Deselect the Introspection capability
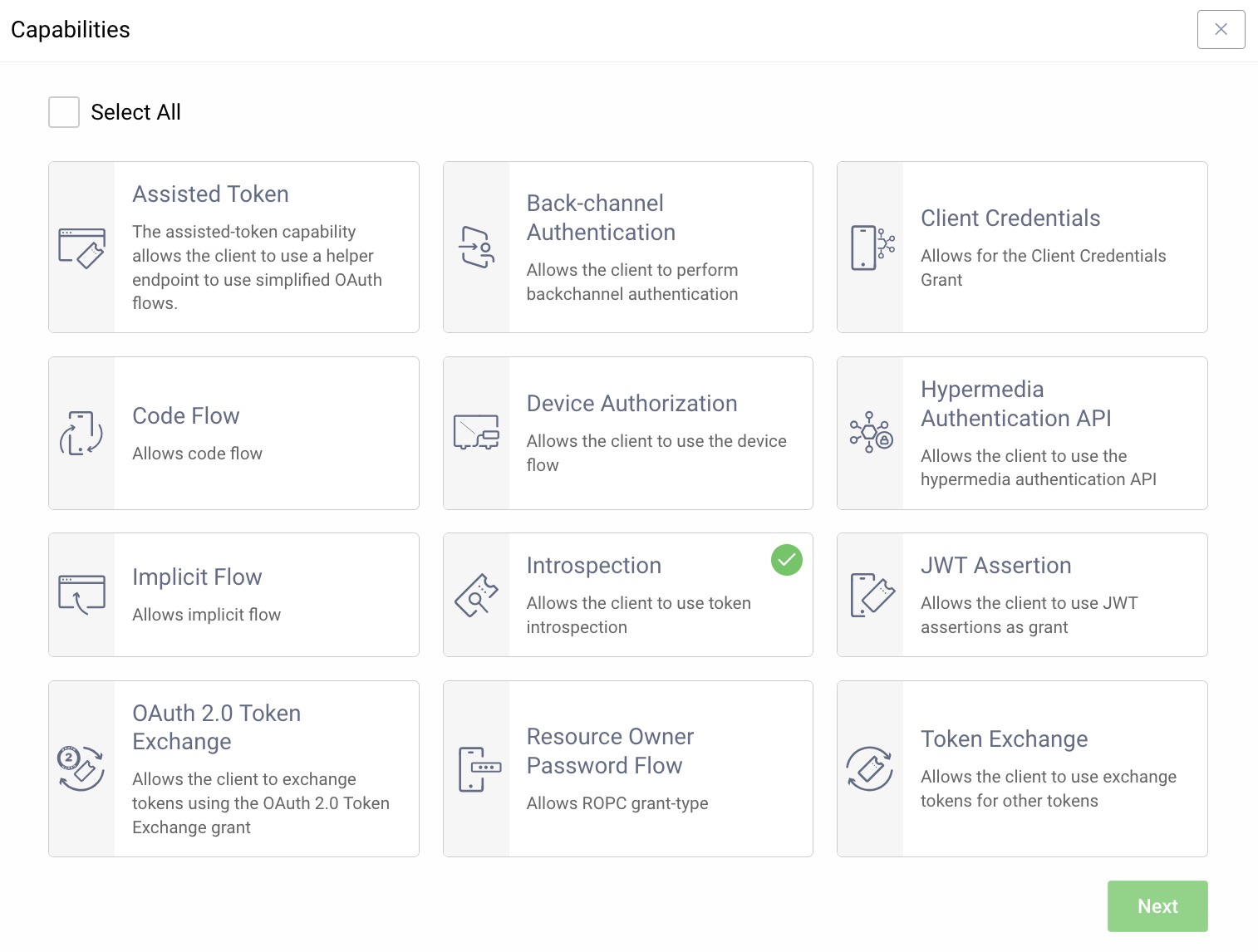1258x952 pixels. [628, 594]
